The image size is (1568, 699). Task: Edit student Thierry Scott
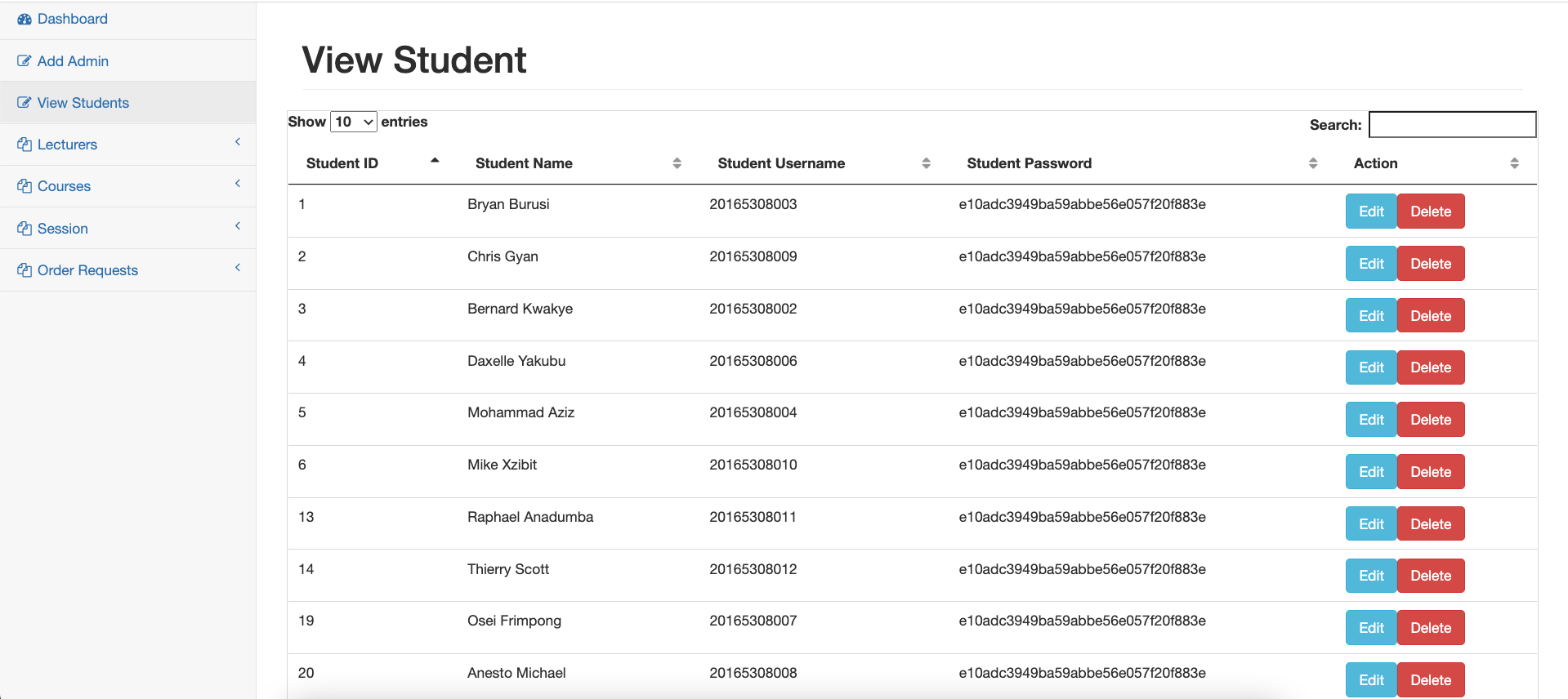1371,576
